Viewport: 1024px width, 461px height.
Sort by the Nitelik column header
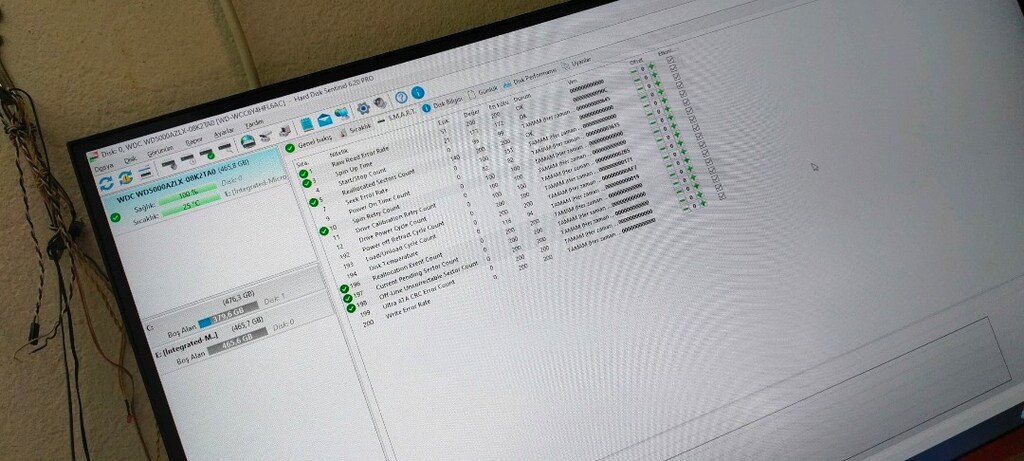340,152
